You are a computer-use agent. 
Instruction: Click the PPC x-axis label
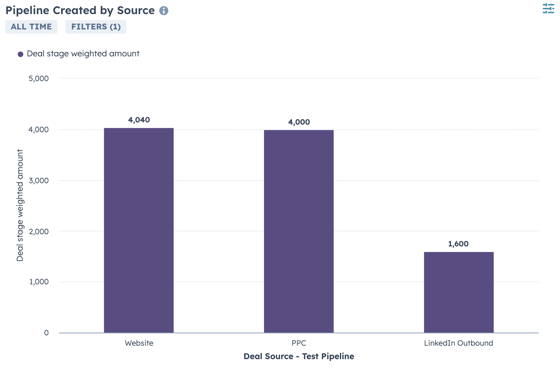point(299,343)
